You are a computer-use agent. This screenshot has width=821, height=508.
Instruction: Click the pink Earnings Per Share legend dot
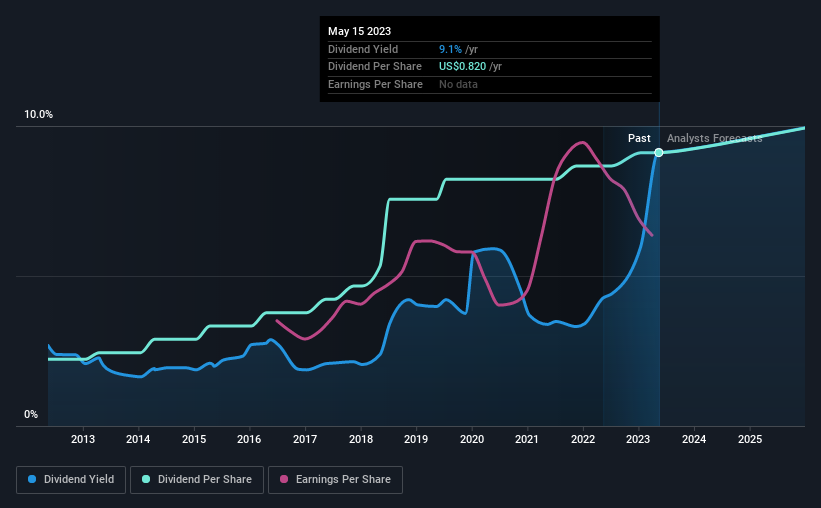pos(284,479)
